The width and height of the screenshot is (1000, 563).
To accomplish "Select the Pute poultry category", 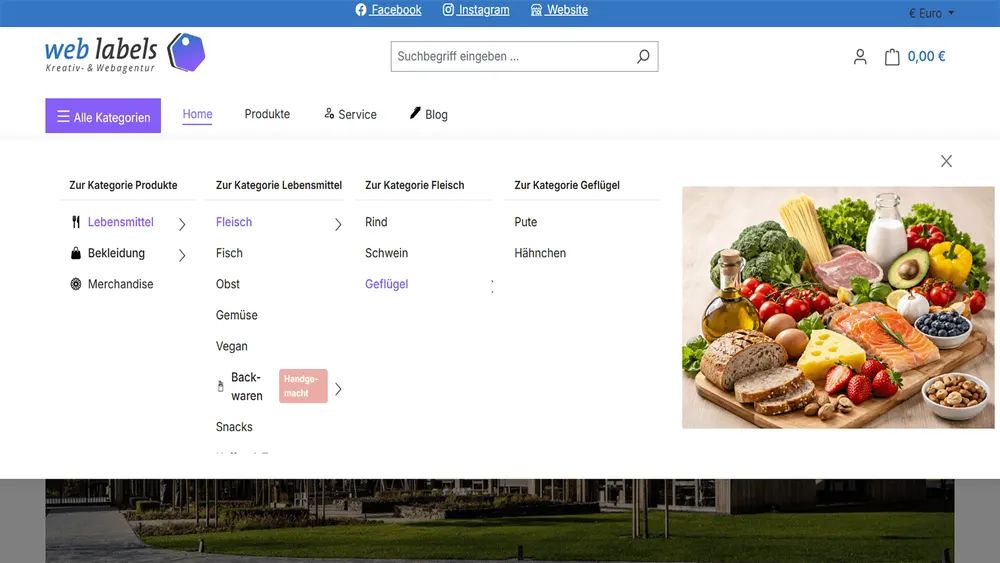I will pyautogui.click(x=526, y=222).
